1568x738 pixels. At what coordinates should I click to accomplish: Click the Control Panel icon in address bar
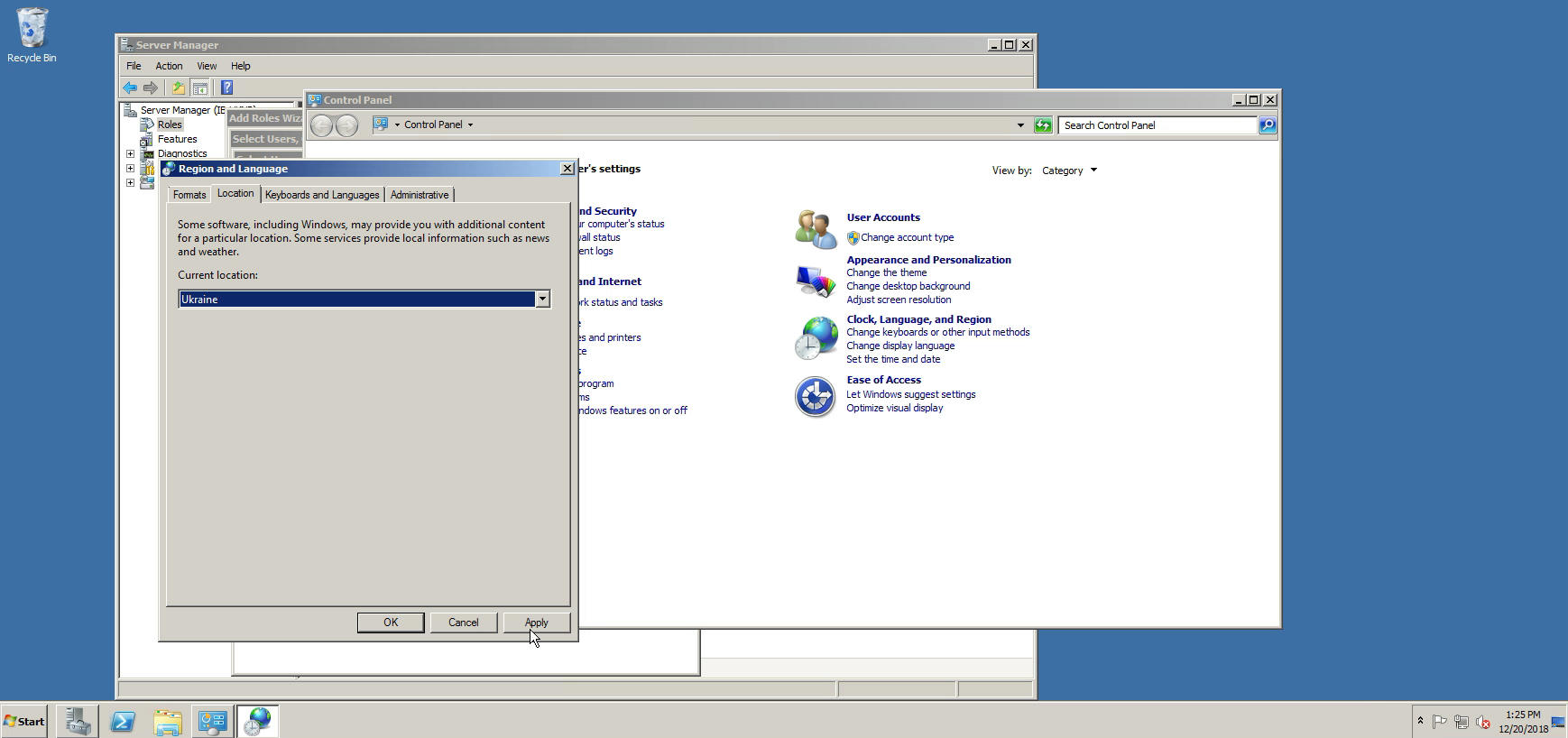tap(382, 125)
